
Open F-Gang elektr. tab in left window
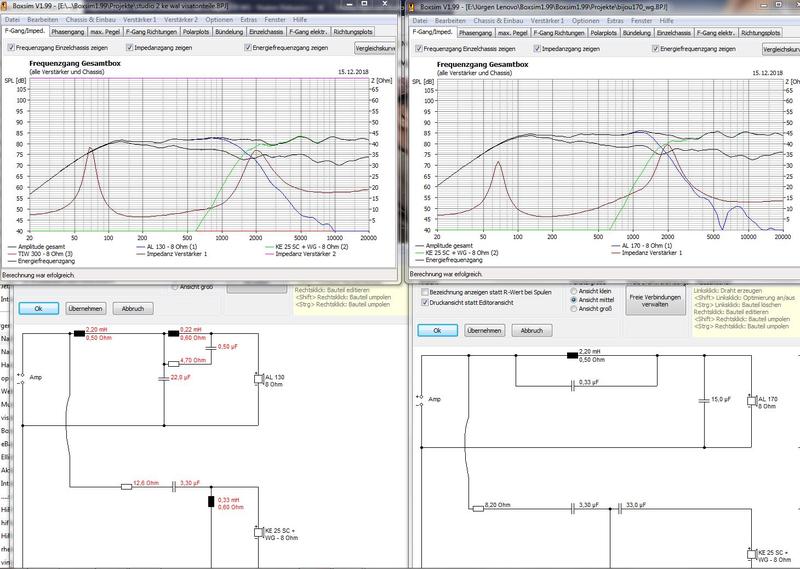308,32
